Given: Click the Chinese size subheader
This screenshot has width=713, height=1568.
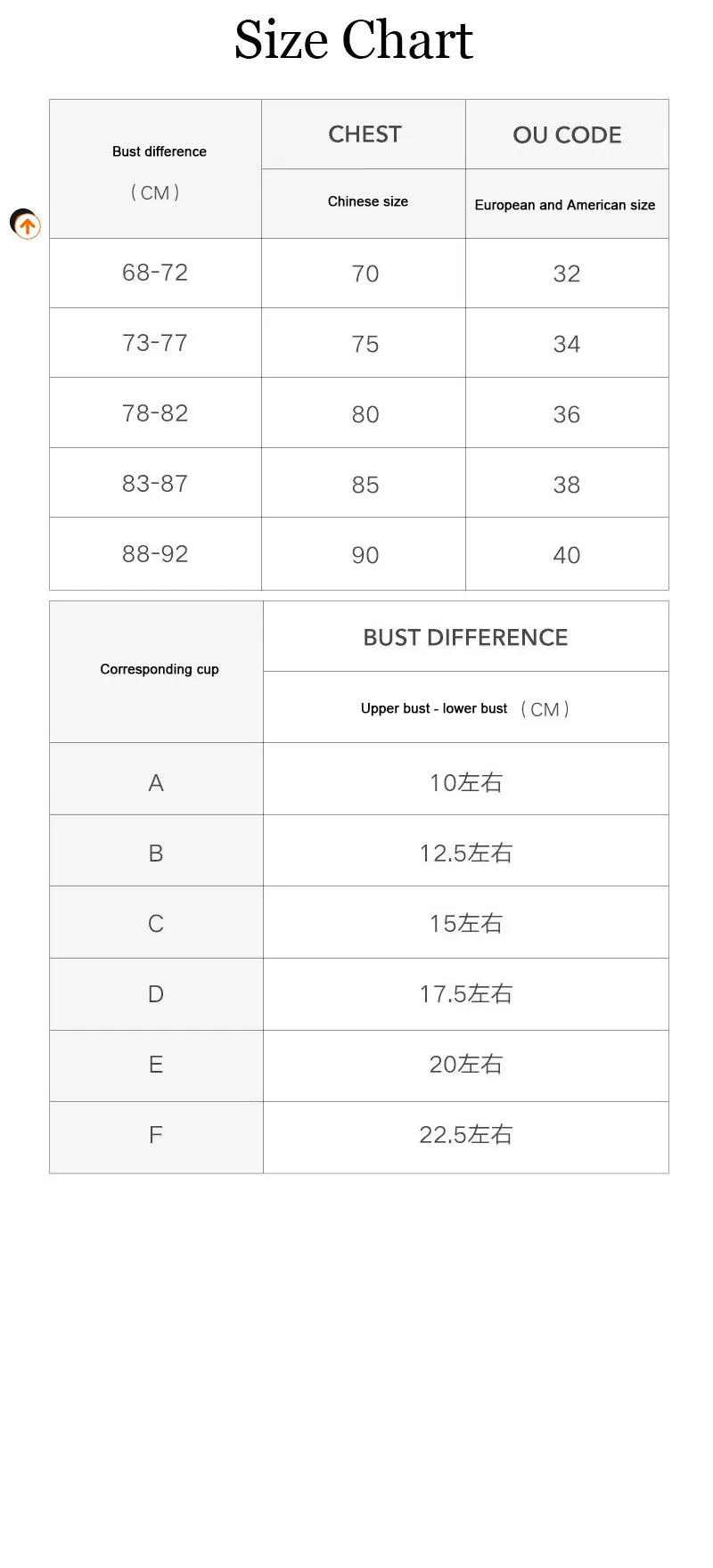Looking at the screenshot, I should pyautogui.click(x=367, y=201).
